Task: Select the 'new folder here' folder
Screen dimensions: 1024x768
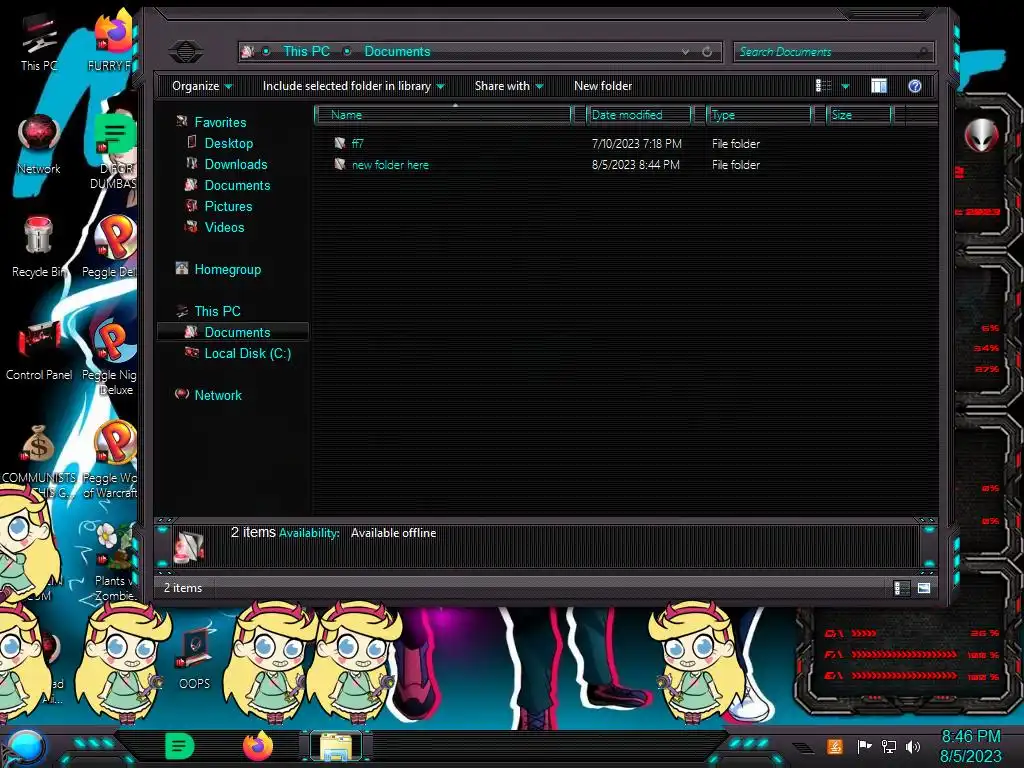Action: 391,165
